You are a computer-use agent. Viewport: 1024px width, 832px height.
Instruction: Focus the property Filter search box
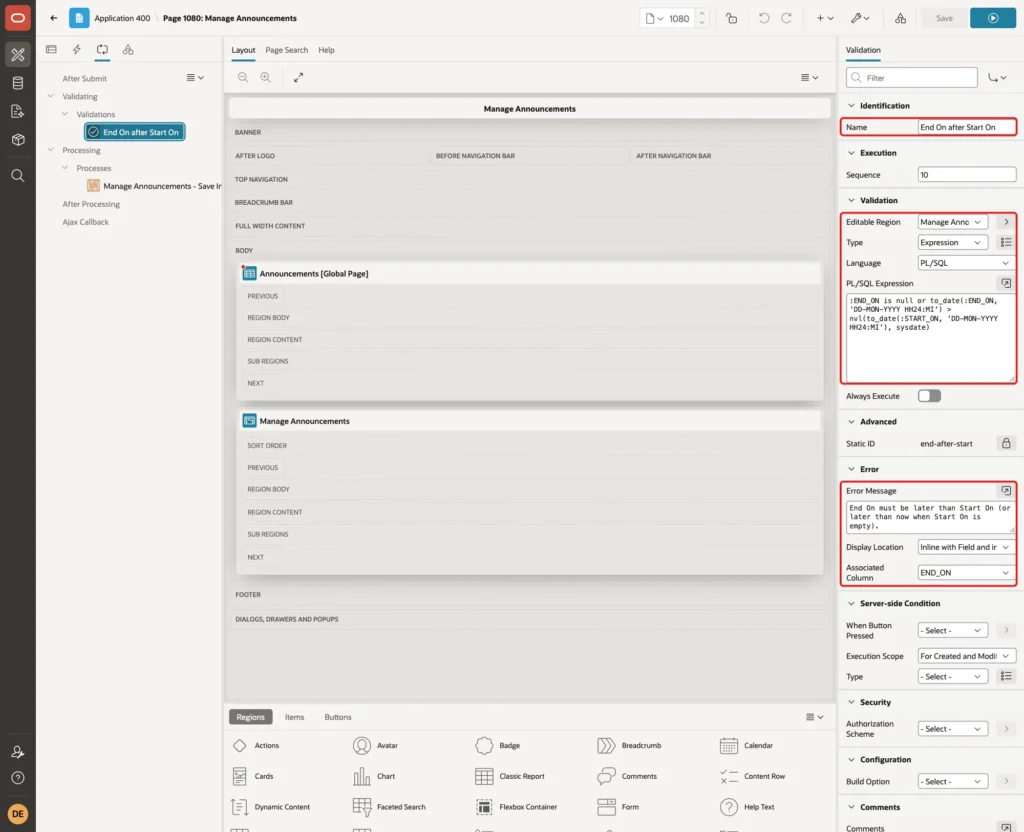point(912,78)
